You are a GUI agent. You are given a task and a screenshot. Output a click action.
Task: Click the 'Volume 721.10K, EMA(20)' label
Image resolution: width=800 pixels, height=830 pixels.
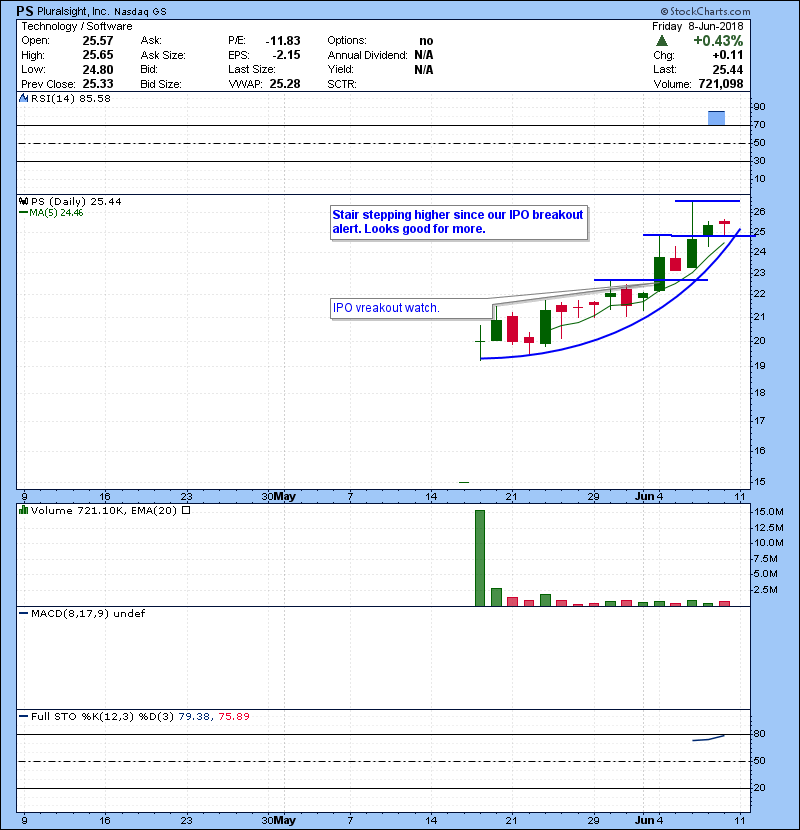pyautogui.click(x=103, y=510)
